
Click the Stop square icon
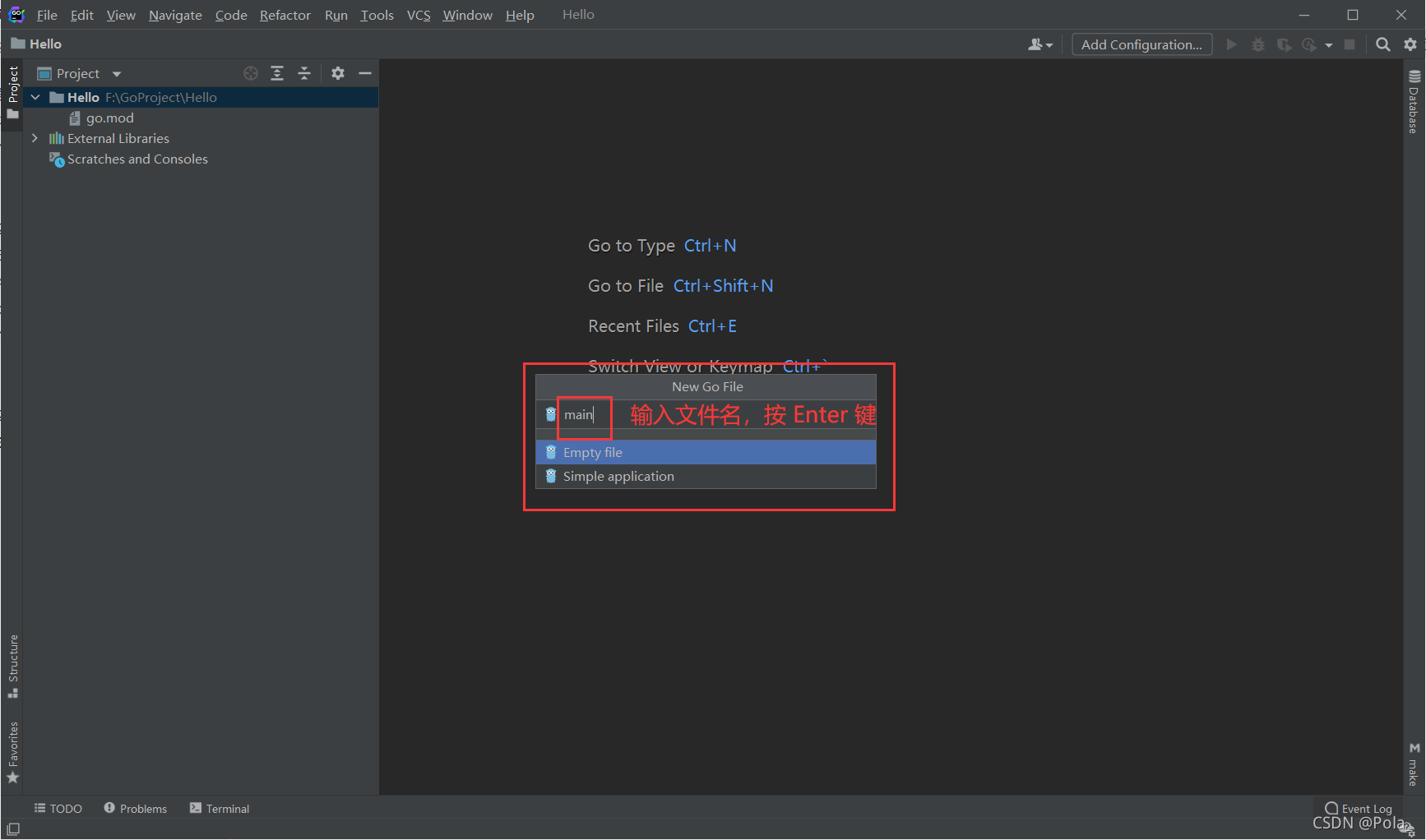pyautogui.click(x=1350, y=44)
